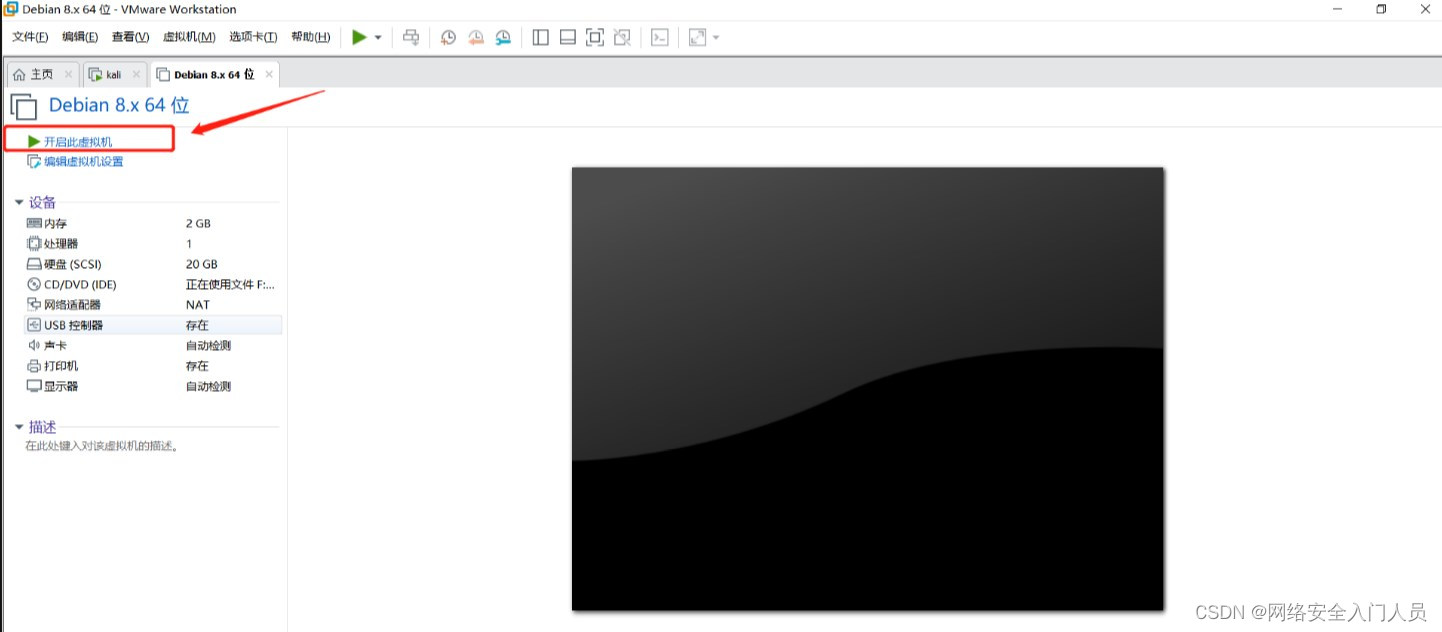Click the black VM screen preview
Viewport: 1442px width, 632px height.
[867, 388]
